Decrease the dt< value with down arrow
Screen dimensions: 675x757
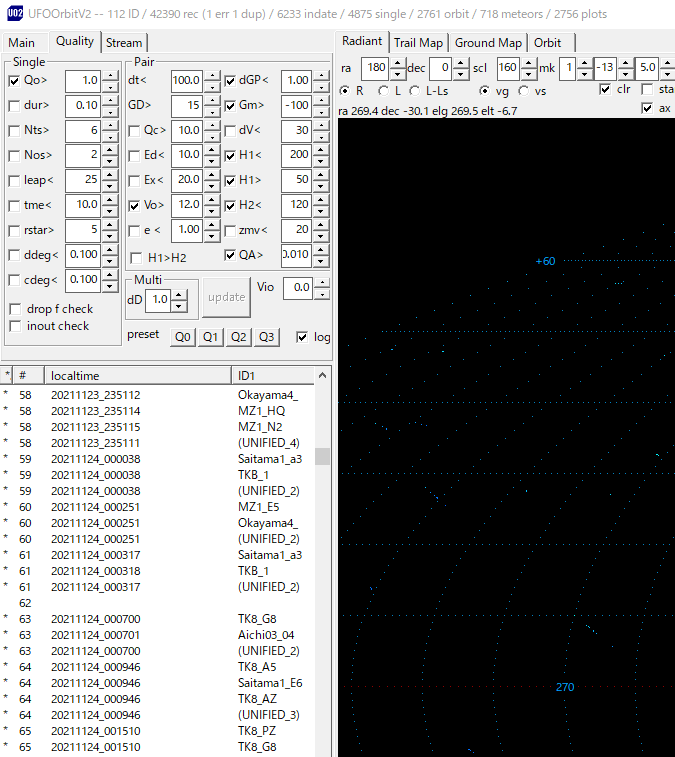211,85
